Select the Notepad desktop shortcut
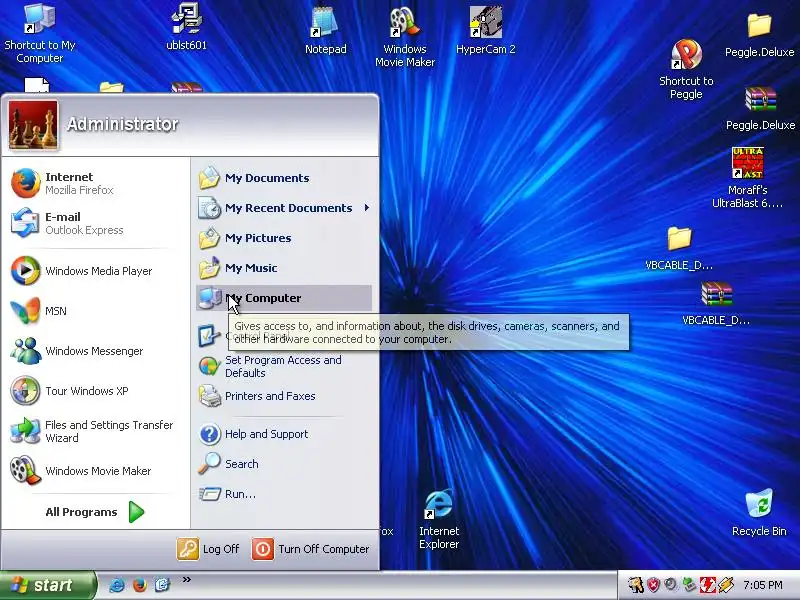The height and width of the screenshot is (600, 800). pyautogui.click(x=326, y=31)
